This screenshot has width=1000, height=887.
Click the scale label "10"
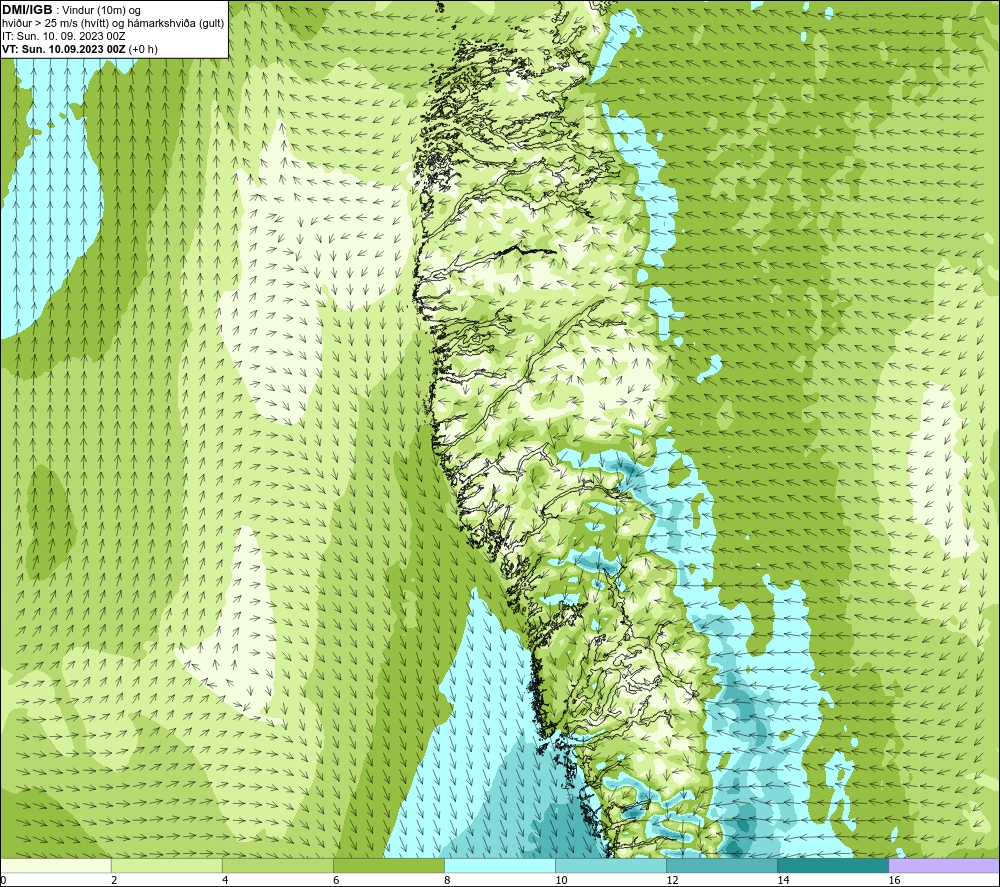[x=561, y=881]
